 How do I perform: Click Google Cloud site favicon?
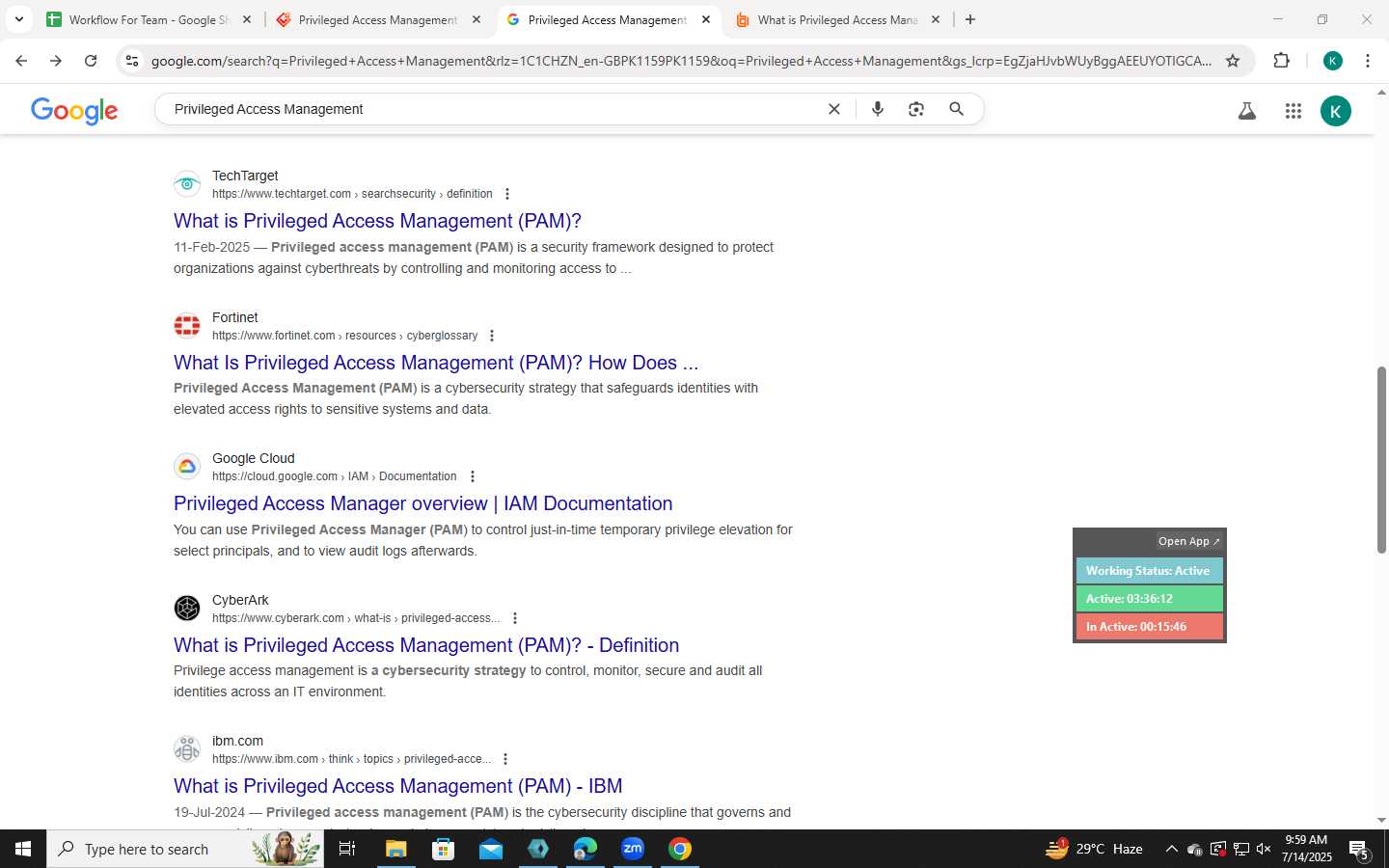click(x=187, y=467)
